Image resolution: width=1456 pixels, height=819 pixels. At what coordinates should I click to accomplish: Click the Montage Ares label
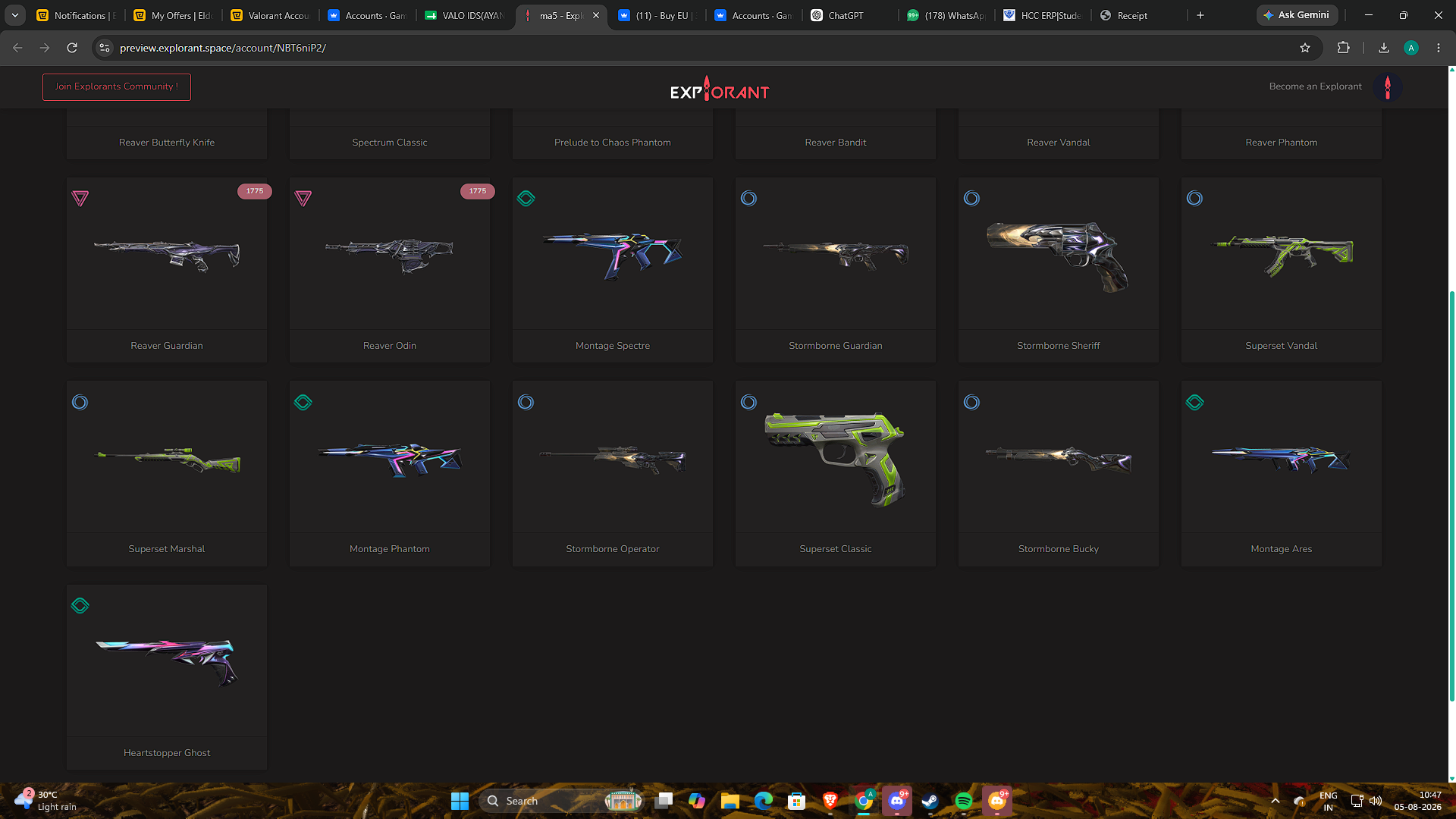click(1282, 549)
